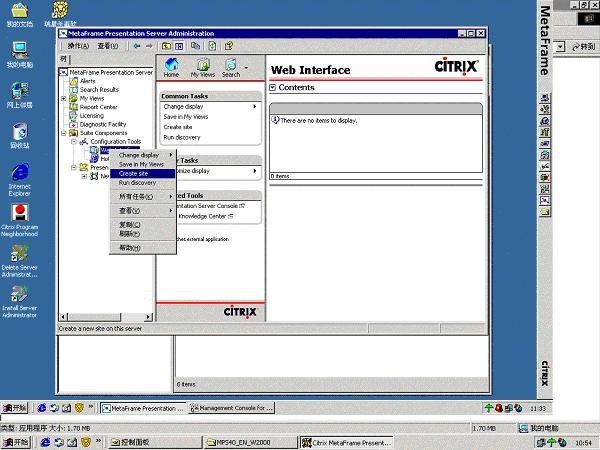Open Recycle Bin desktop icon
The width and height of the screenshot is (600, 450).
pos(20,135)
